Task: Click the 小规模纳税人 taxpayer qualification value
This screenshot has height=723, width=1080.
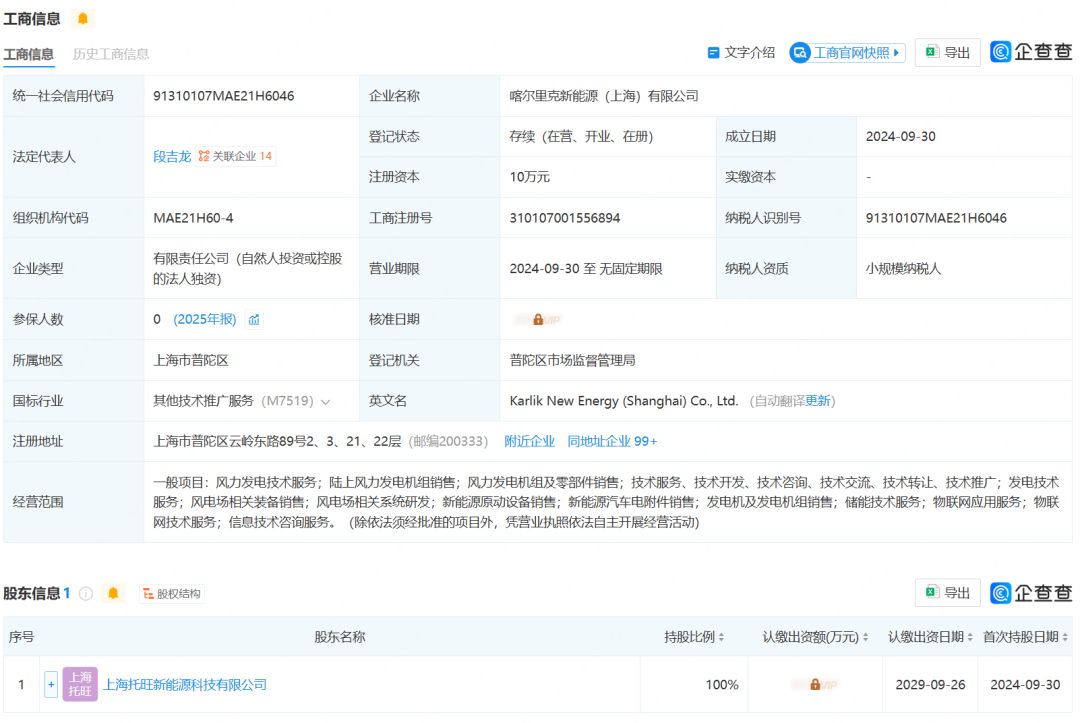Action: (903, 269)
